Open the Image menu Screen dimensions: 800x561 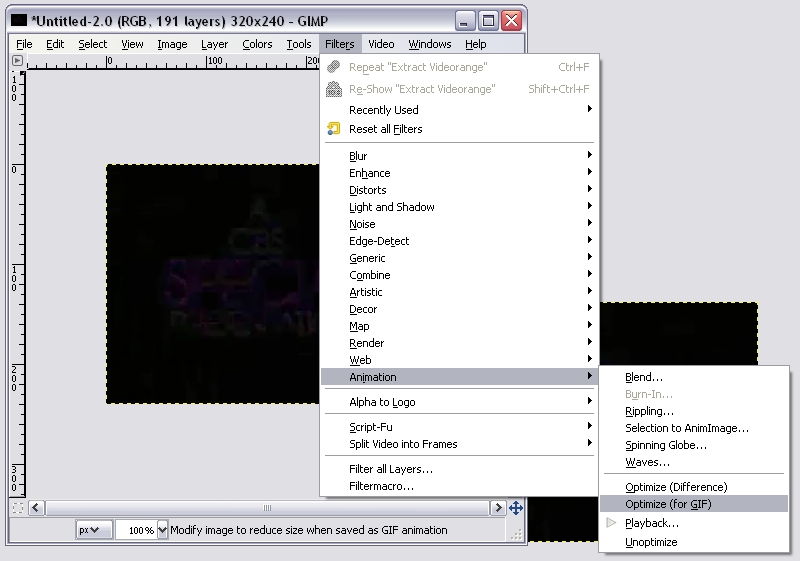click(x=172, y=44)
